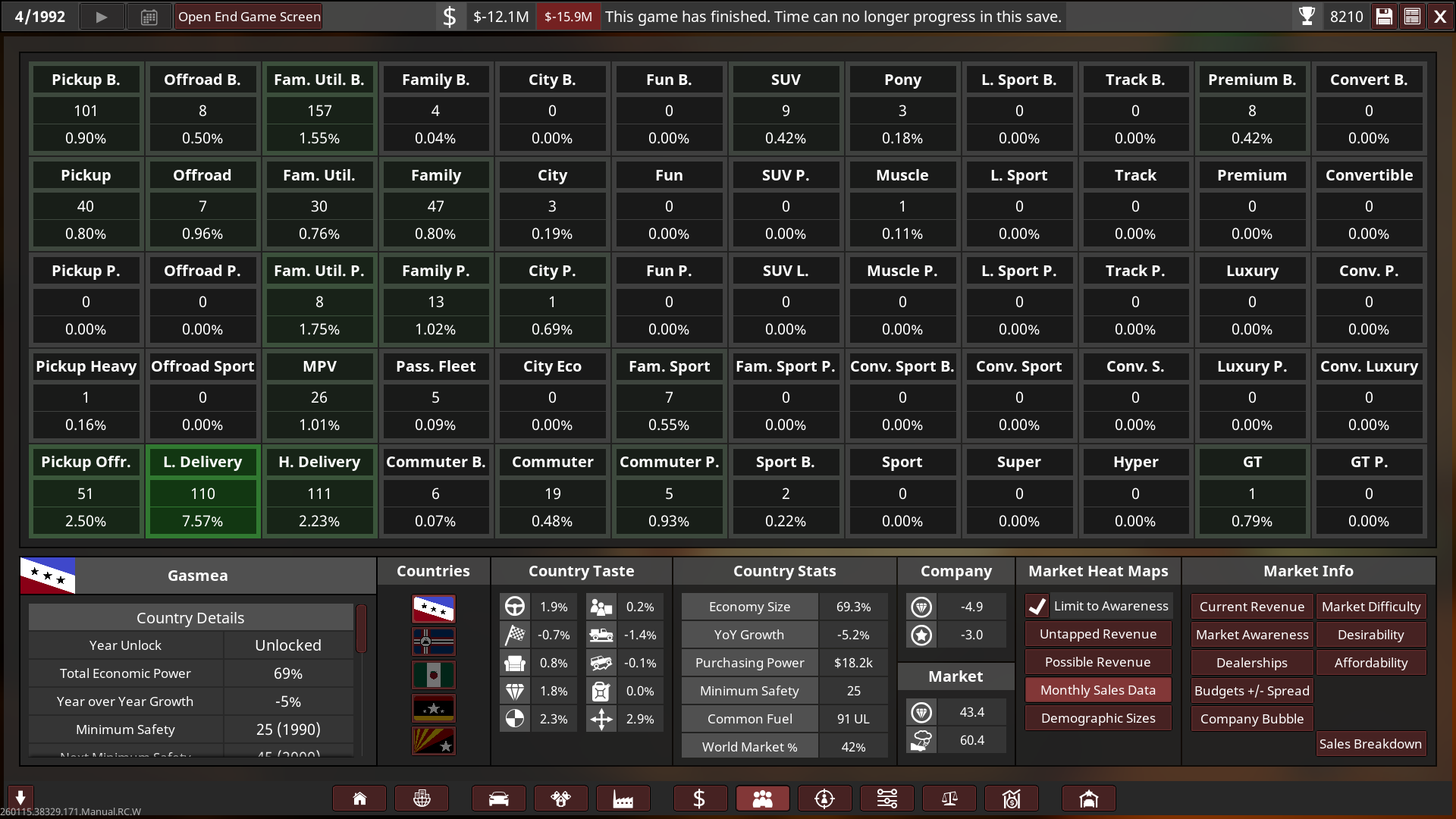The image size is (1456, 819).
Task: Select the Monthly Sales Data heat map
Action: [1097, 690]
